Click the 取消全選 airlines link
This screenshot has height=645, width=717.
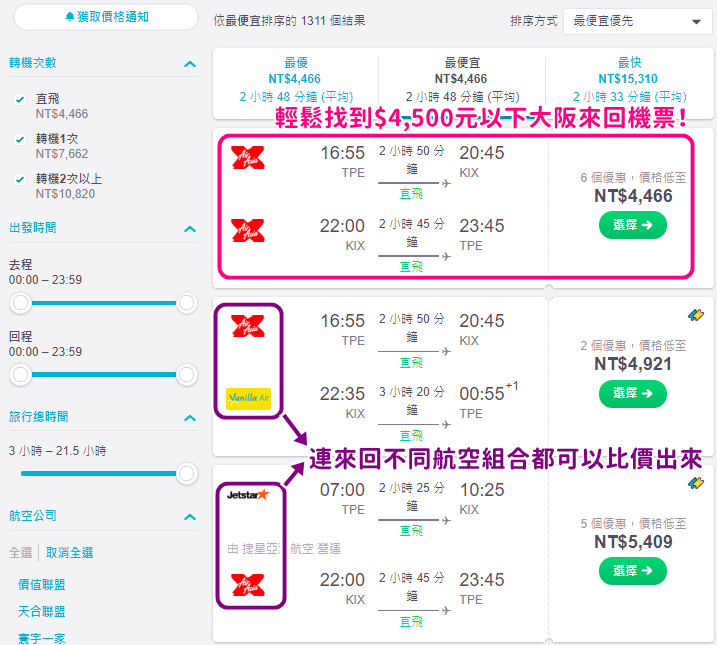(x=70, y=553)
